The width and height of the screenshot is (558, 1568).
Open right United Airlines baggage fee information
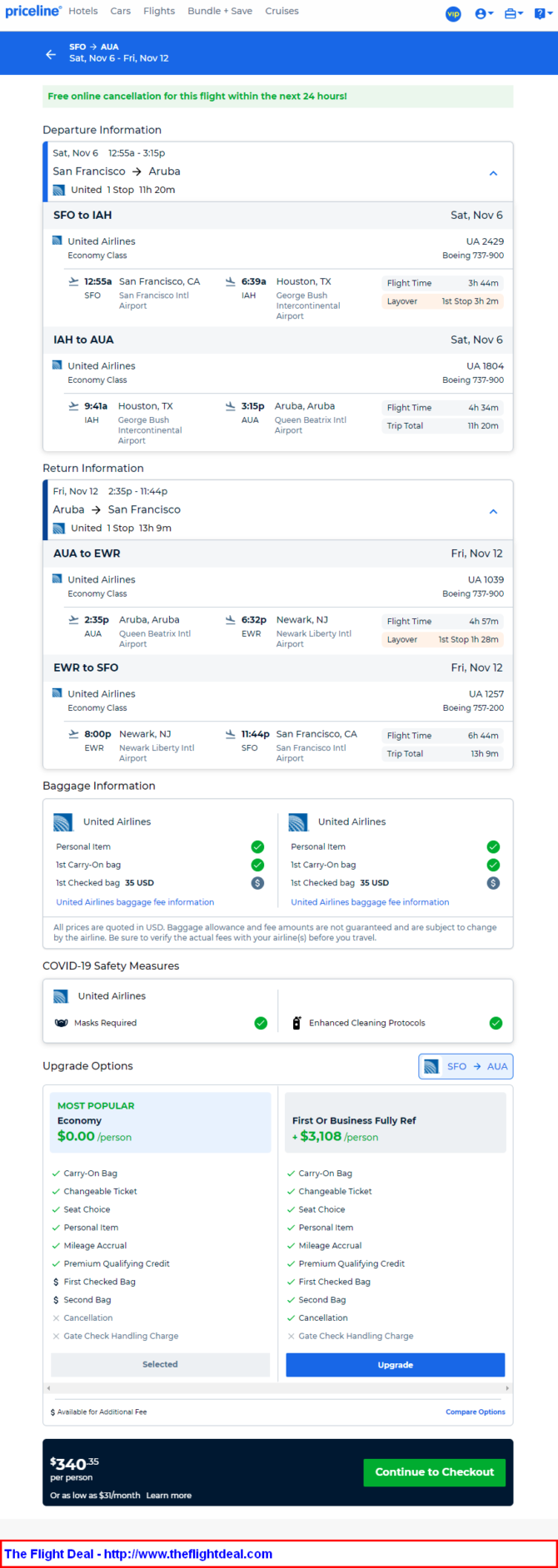[370, 902]
